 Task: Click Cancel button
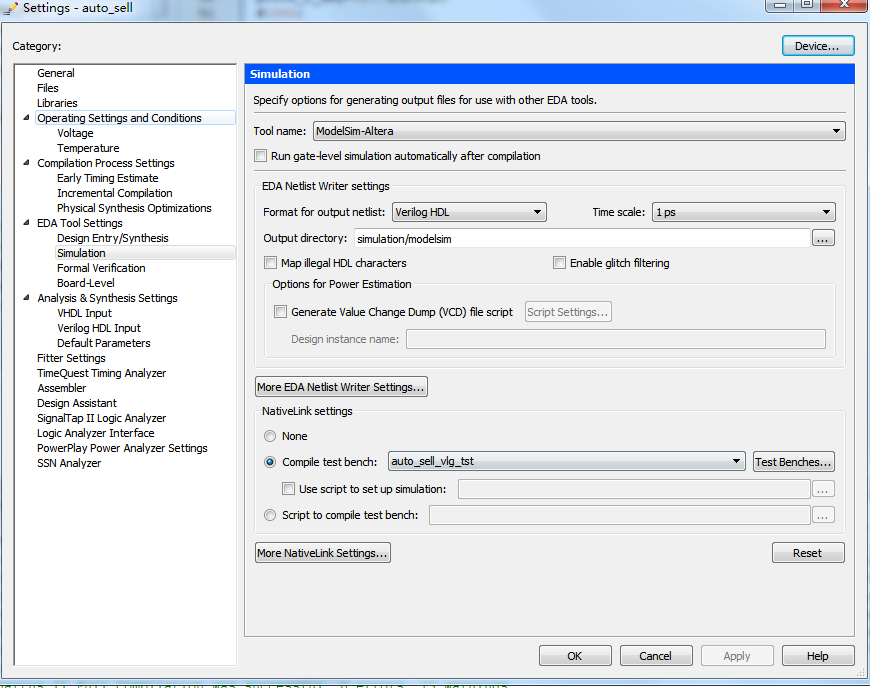(x=656, y=656)
